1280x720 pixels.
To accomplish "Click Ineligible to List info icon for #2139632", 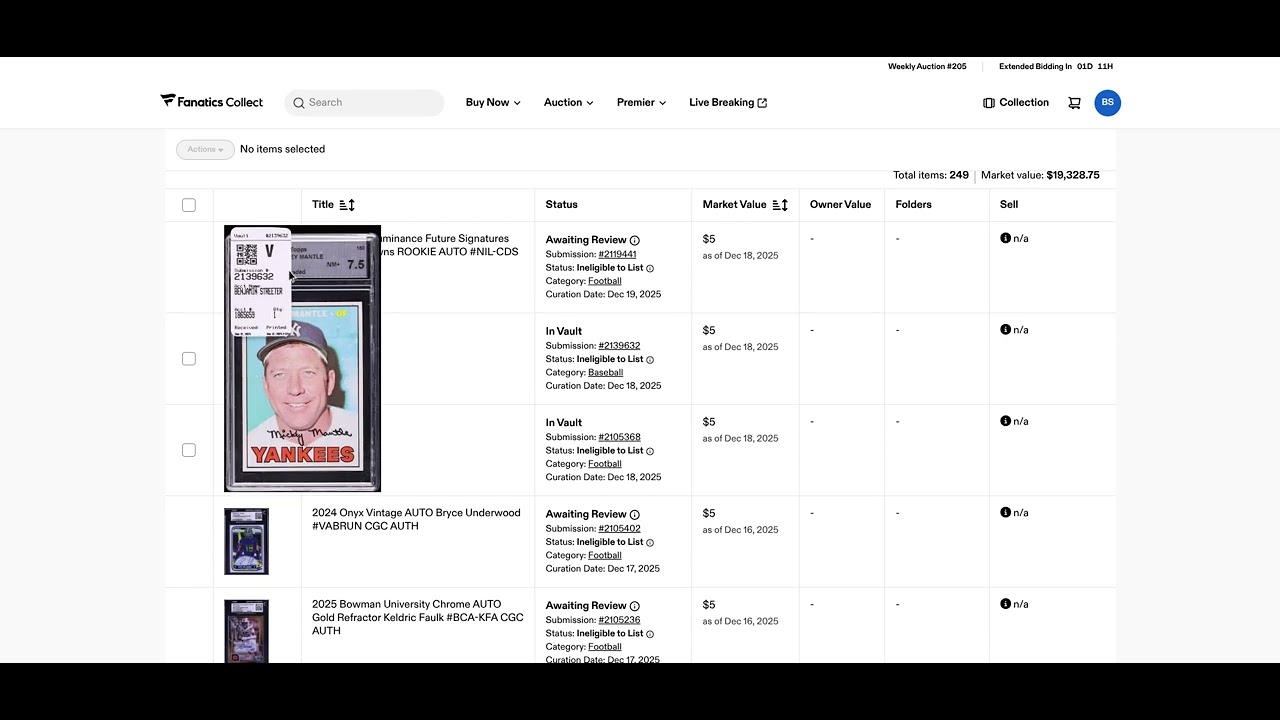I will pos(650,360).
